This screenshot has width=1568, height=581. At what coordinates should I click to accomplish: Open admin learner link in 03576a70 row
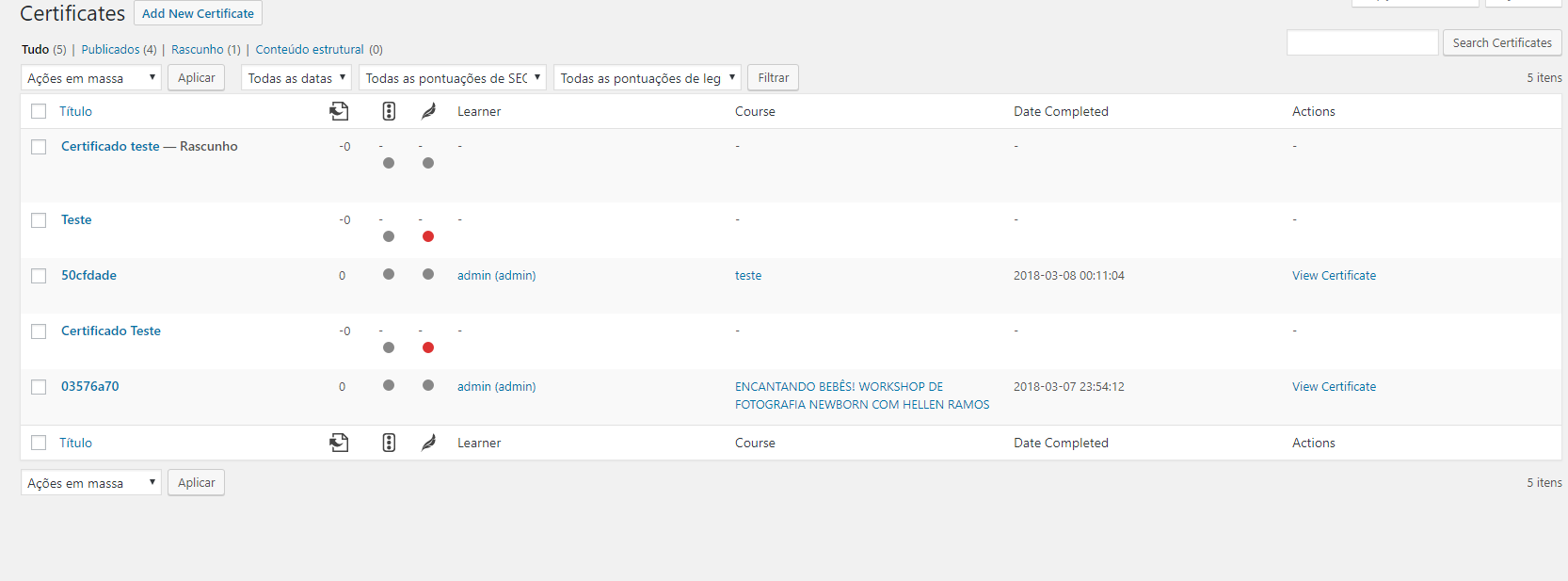pos(496,386)
